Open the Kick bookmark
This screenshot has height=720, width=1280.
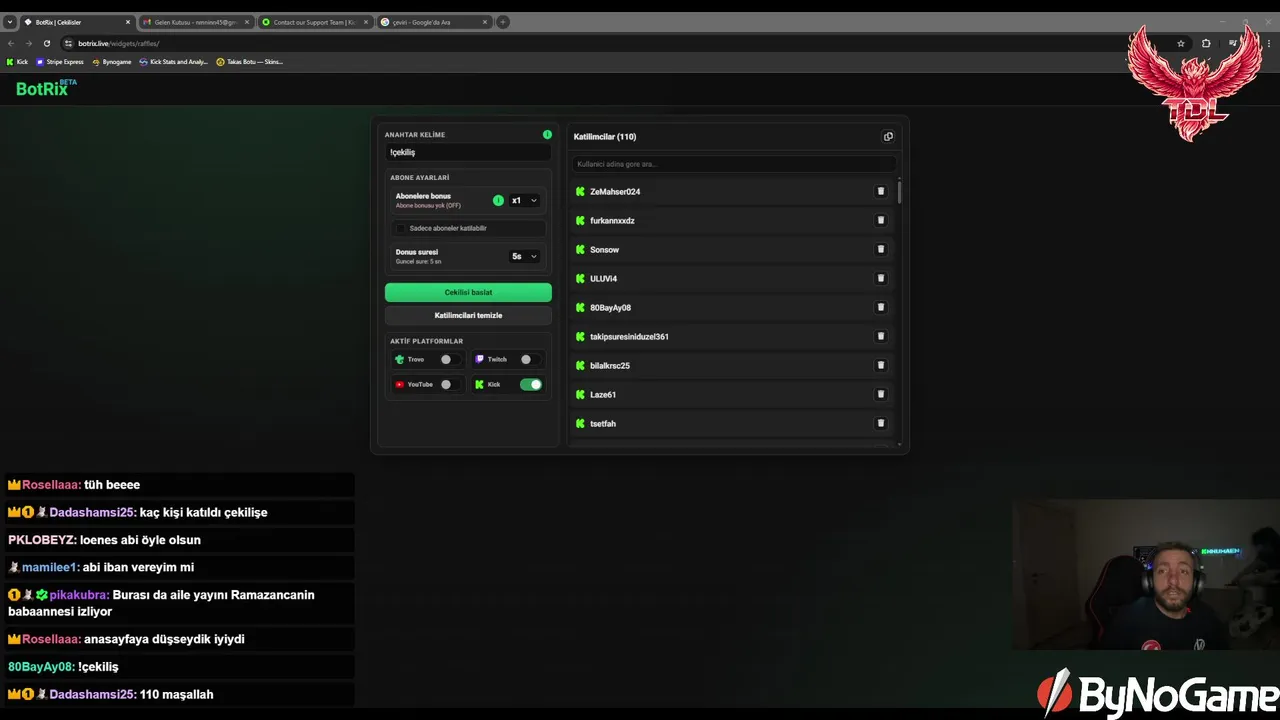click(17, 62)
